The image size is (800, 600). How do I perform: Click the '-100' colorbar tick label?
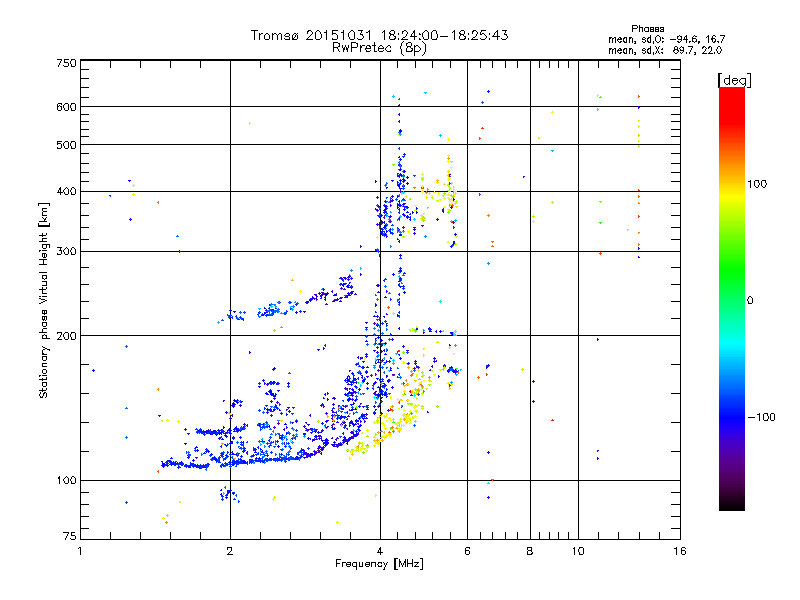coord(761,417)
